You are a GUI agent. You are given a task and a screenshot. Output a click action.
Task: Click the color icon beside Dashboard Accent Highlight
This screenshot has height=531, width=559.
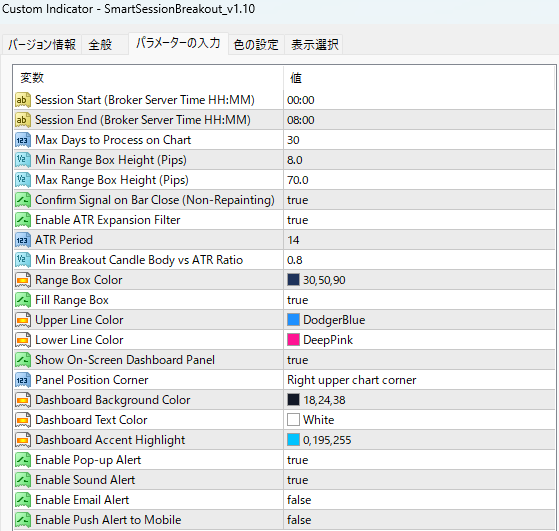tap(22, 440)
